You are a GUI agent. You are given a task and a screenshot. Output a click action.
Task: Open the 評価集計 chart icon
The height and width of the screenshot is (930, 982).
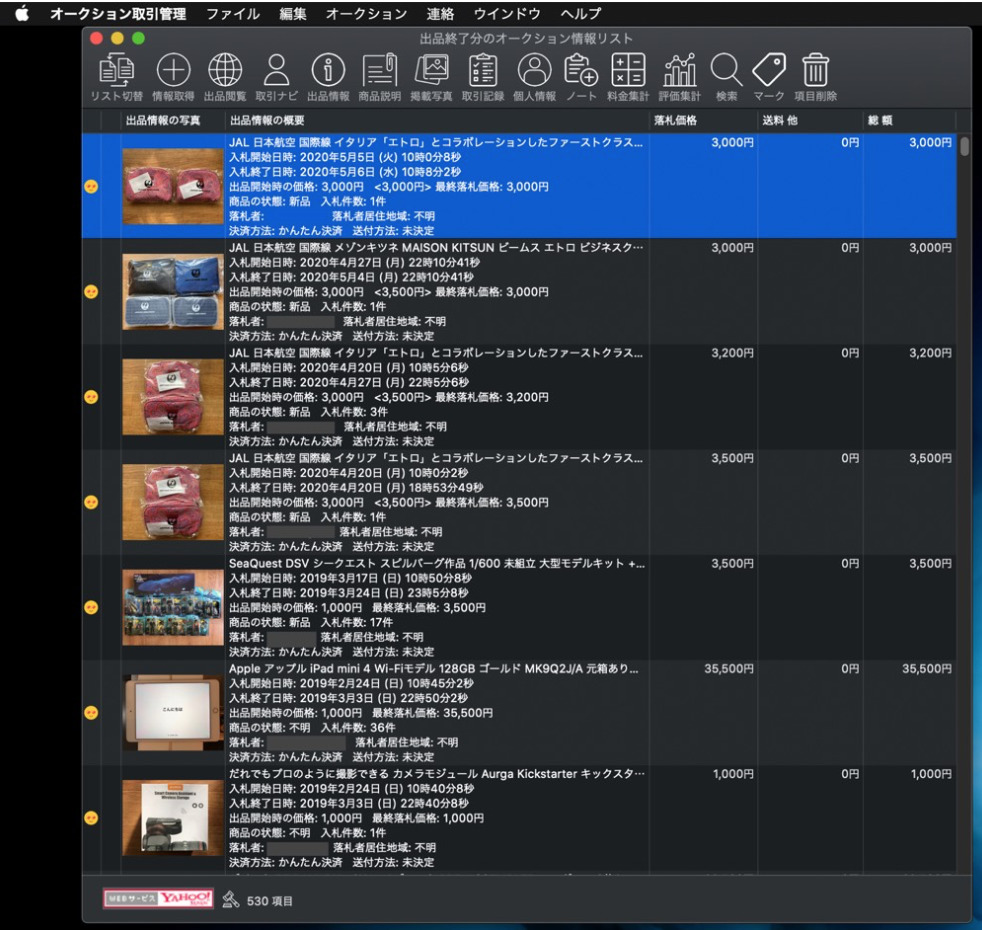680,70
